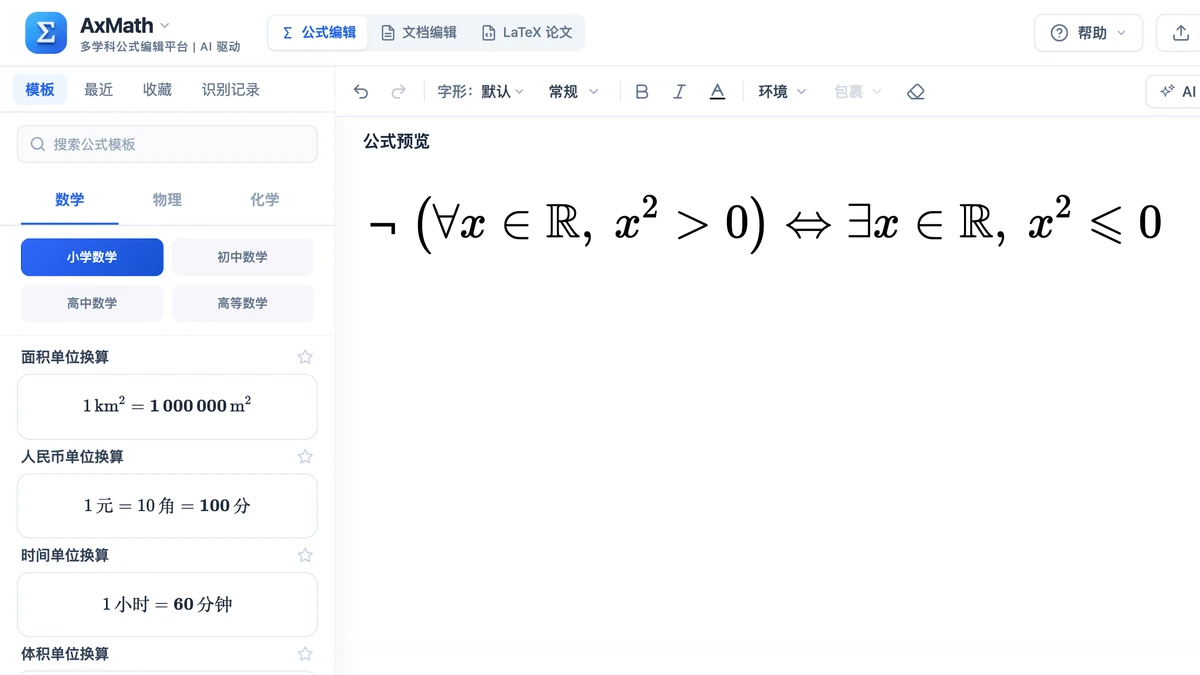Screen dimensions: 1200x675
Task: Choose the 高中数学 level button
Action: [x=92, y=303]
